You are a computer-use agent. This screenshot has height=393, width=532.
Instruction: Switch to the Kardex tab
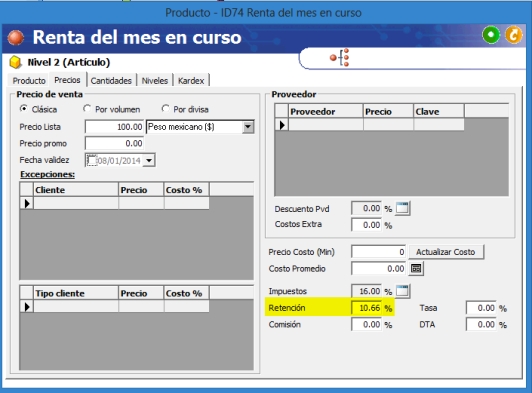191,81
